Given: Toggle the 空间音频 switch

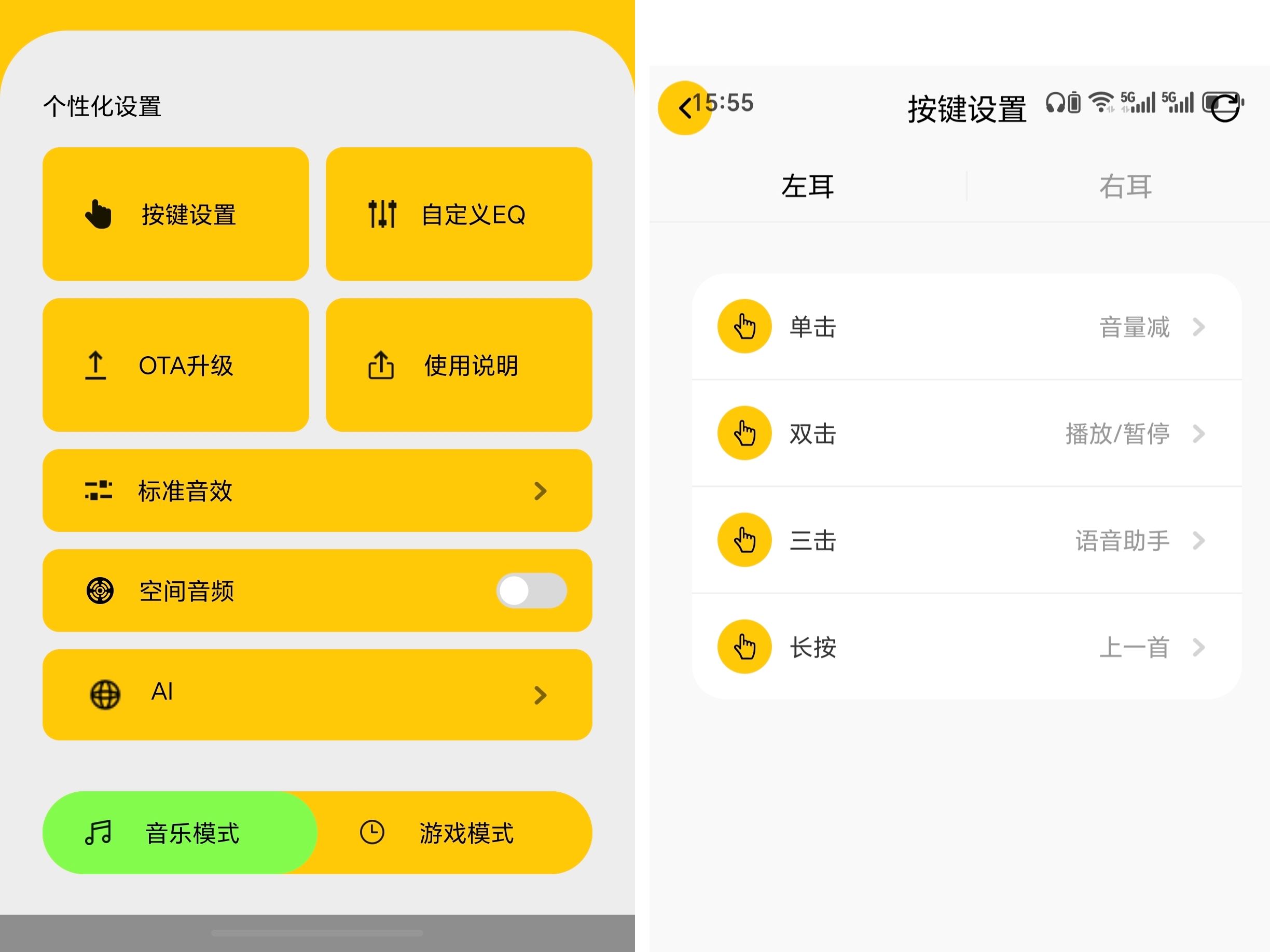Looking at the screenshot, I should pyautogui.click(x=531, y=591).
